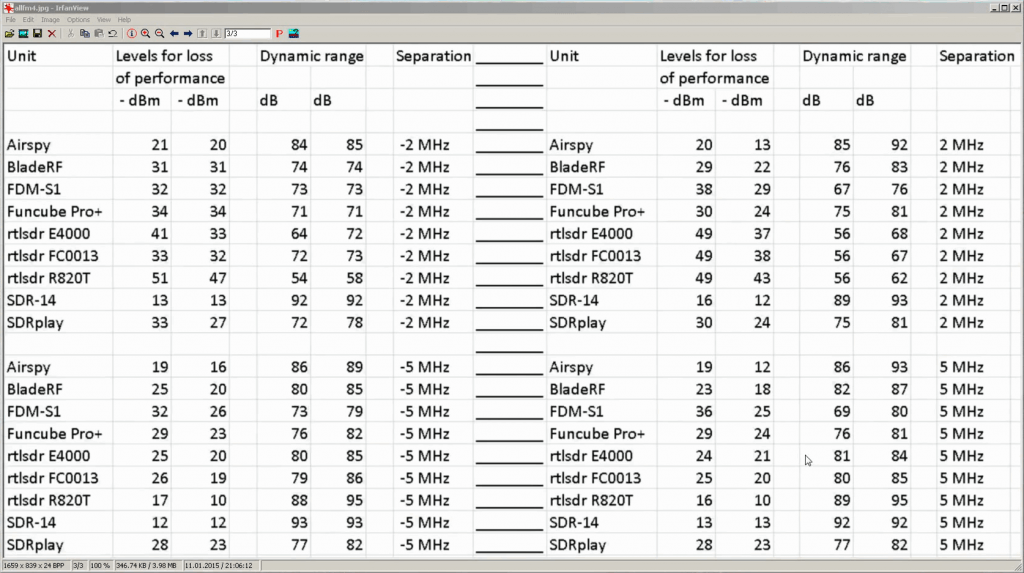The image size is (1024, 573).
Task: Open properties with the red P icon
Action: (x=280, y=33)
